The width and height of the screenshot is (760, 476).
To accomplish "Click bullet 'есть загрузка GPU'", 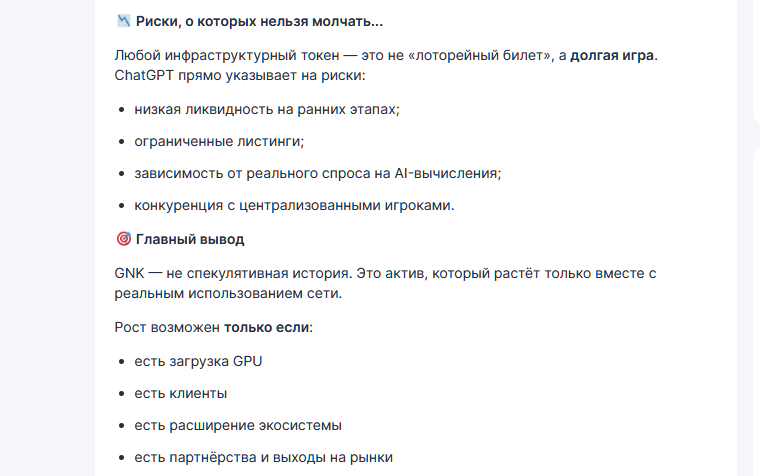I will click(198, 362).
